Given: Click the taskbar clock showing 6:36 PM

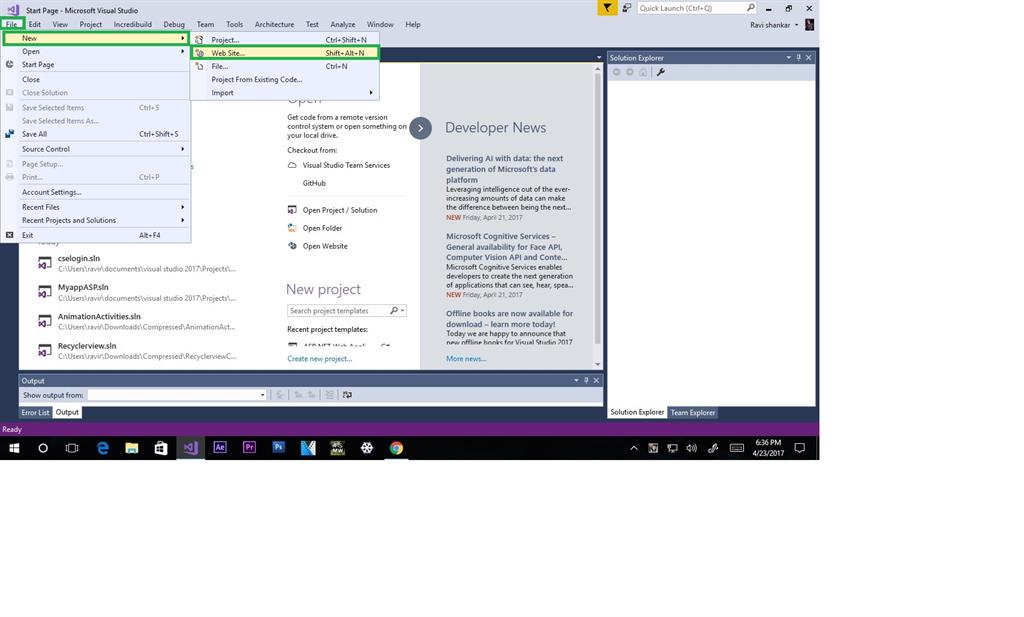Looking at the screenshot, I should pos(768,448).
